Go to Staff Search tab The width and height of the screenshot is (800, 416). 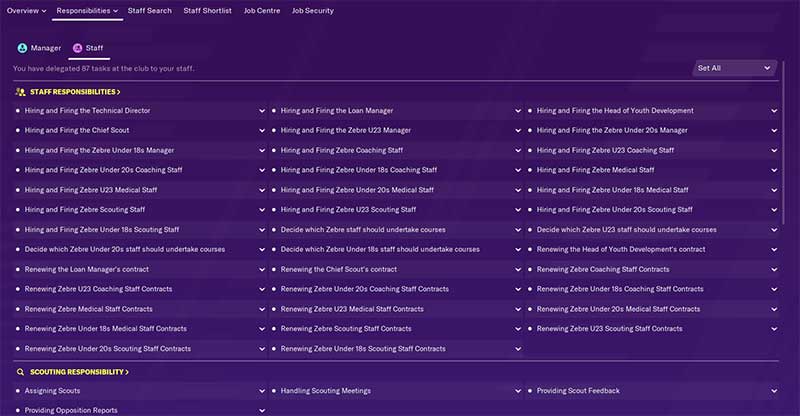pyautogui.click(x=149, y=11)
